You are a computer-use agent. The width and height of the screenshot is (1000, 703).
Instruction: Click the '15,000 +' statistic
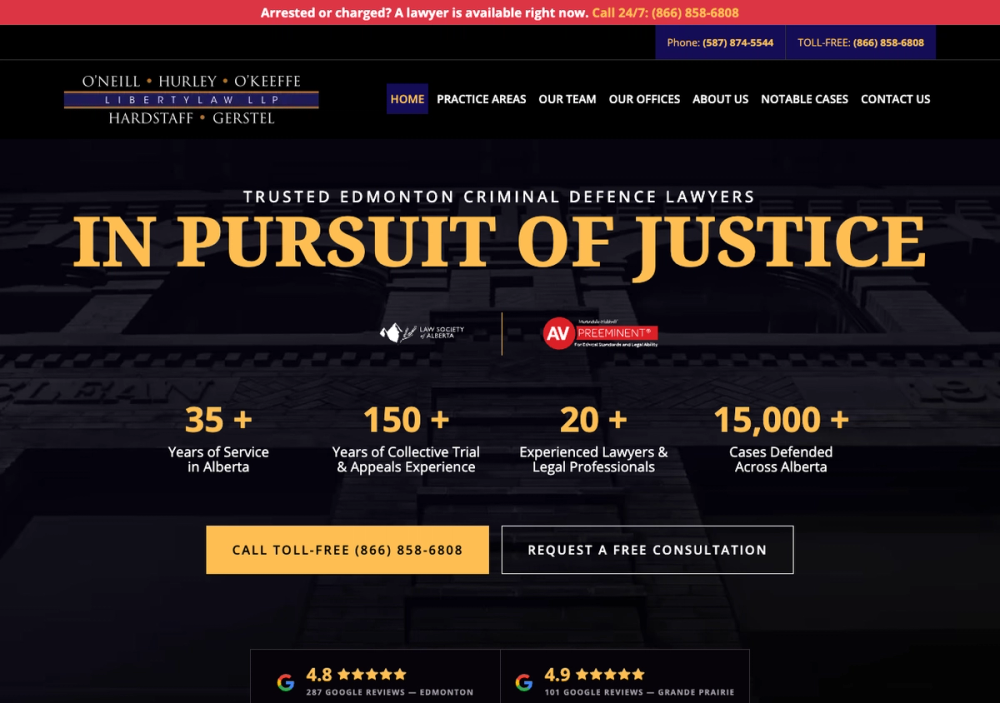tap(781, 420)
